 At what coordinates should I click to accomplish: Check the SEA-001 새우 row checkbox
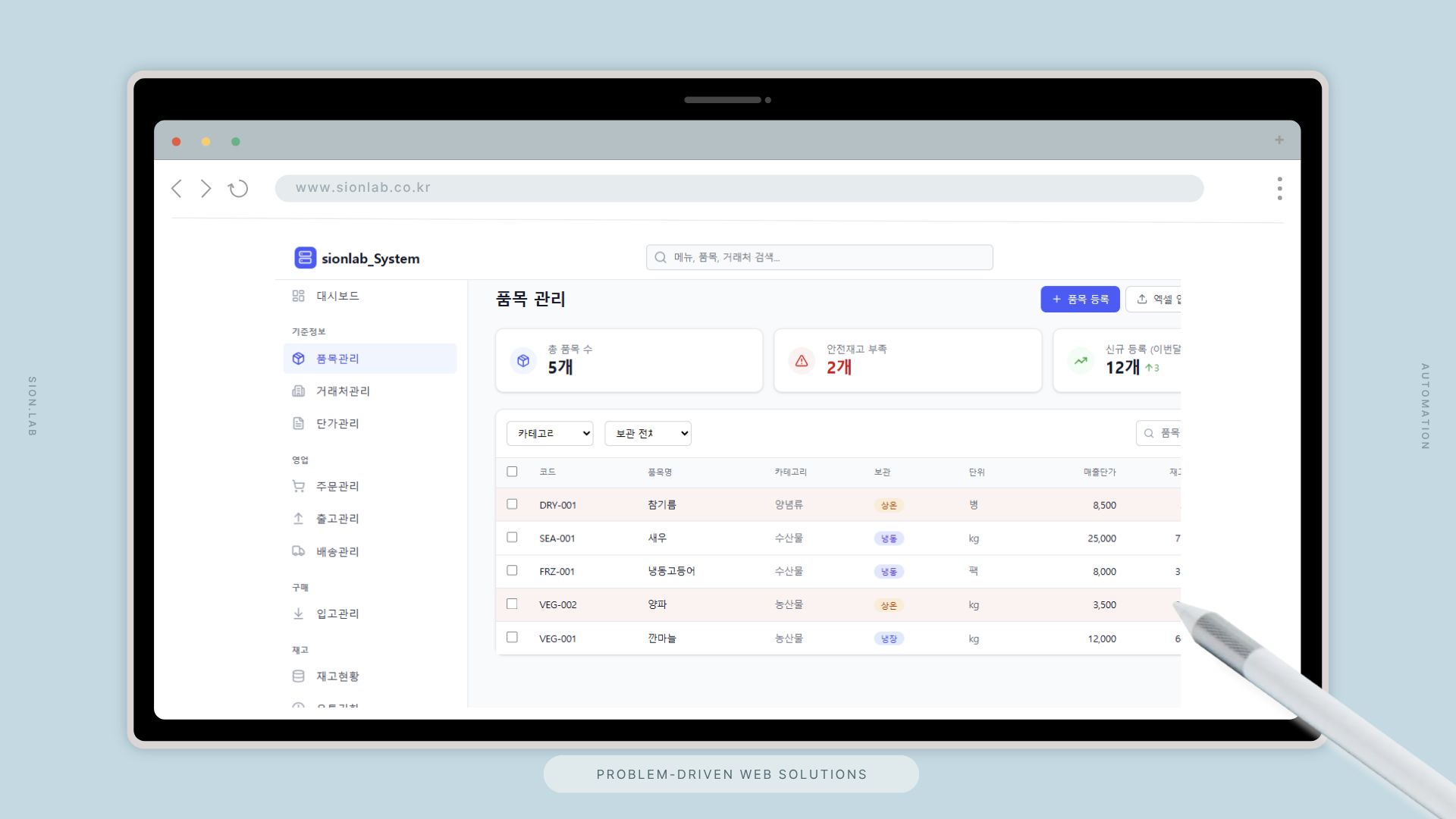point(512,538)
